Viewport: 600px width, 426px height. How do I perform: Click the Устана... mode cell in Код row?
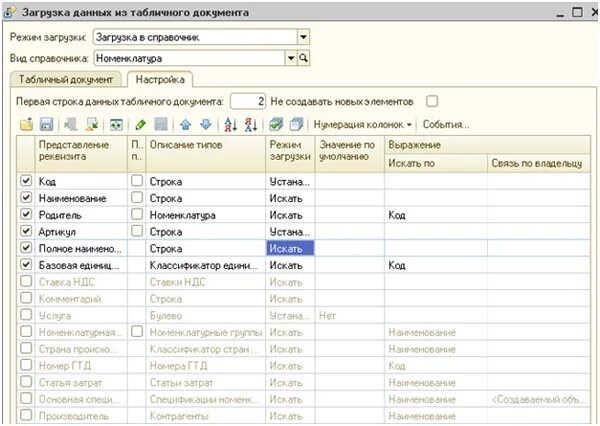click(x=290, y=181)
